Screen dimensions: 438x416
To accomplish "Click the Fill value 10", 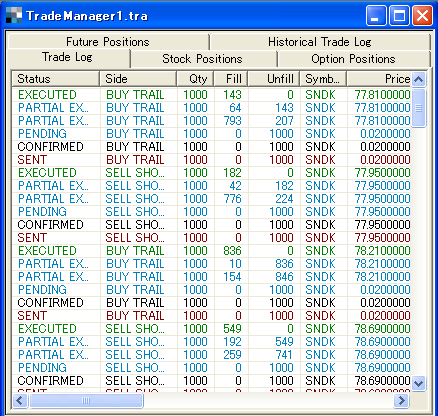I will (x=235, y=264).
